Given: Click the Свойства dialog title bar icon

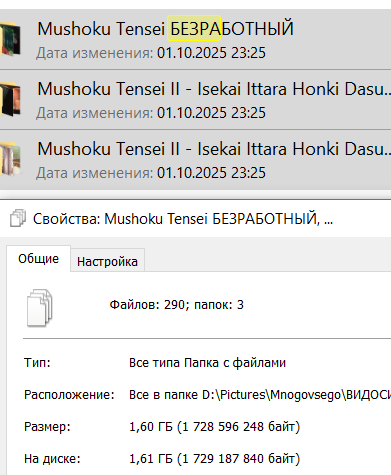Looking at the screenshot, I should pyautogui.click(x=18, y=218).
